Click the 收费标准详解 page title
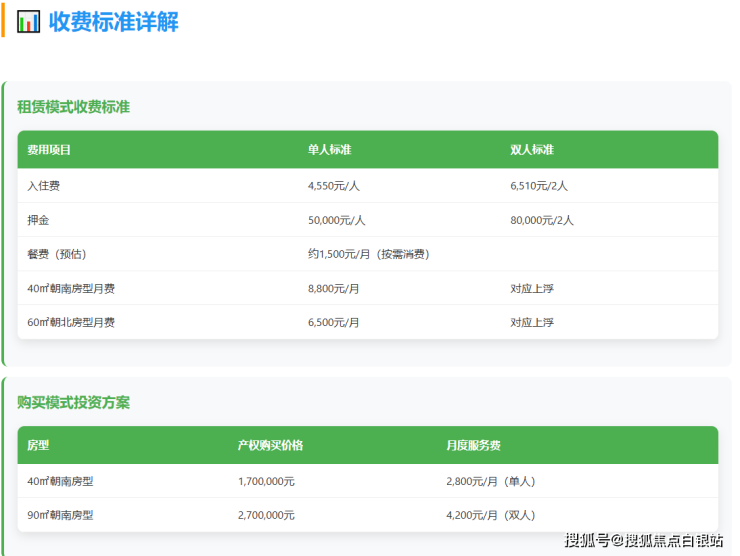The image size is (740, 556). [113, 21]
